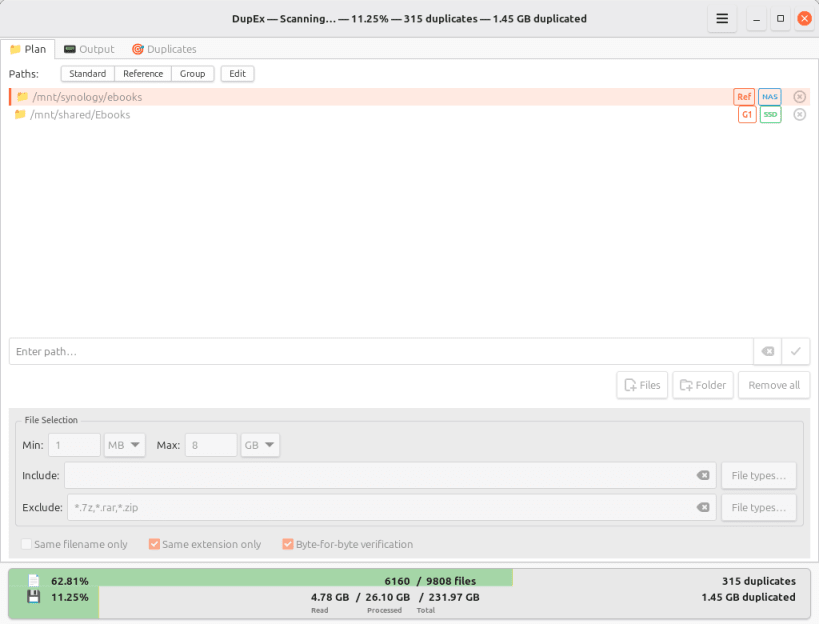Click the 231.97 GB Total value
The image size is (819, 624).
(x=453, y=597)
